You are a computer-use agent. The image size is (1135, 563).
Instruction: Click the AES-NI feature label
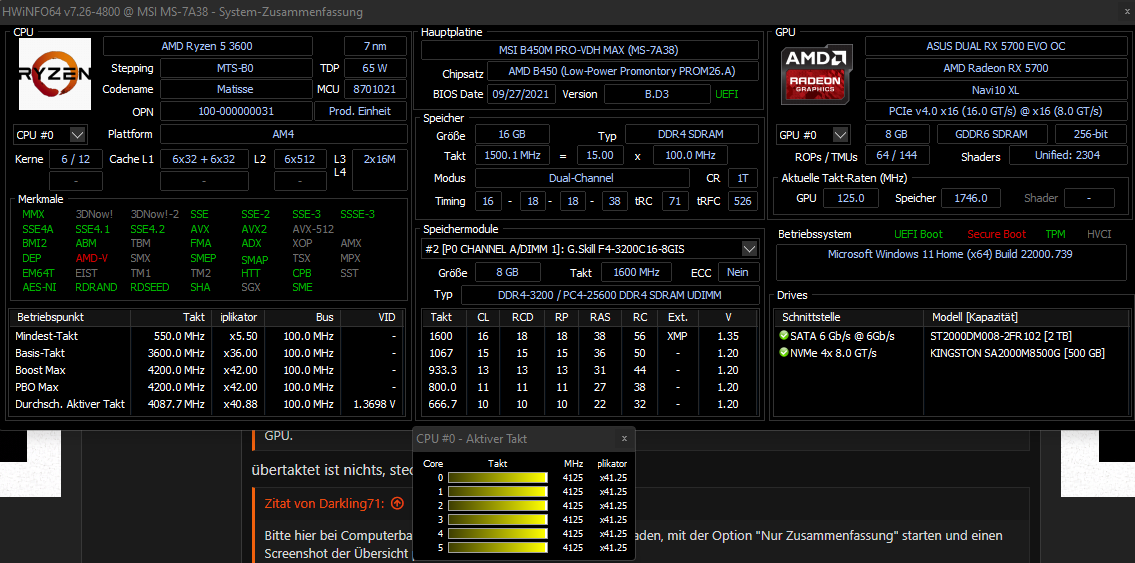(x=38, y=287)
